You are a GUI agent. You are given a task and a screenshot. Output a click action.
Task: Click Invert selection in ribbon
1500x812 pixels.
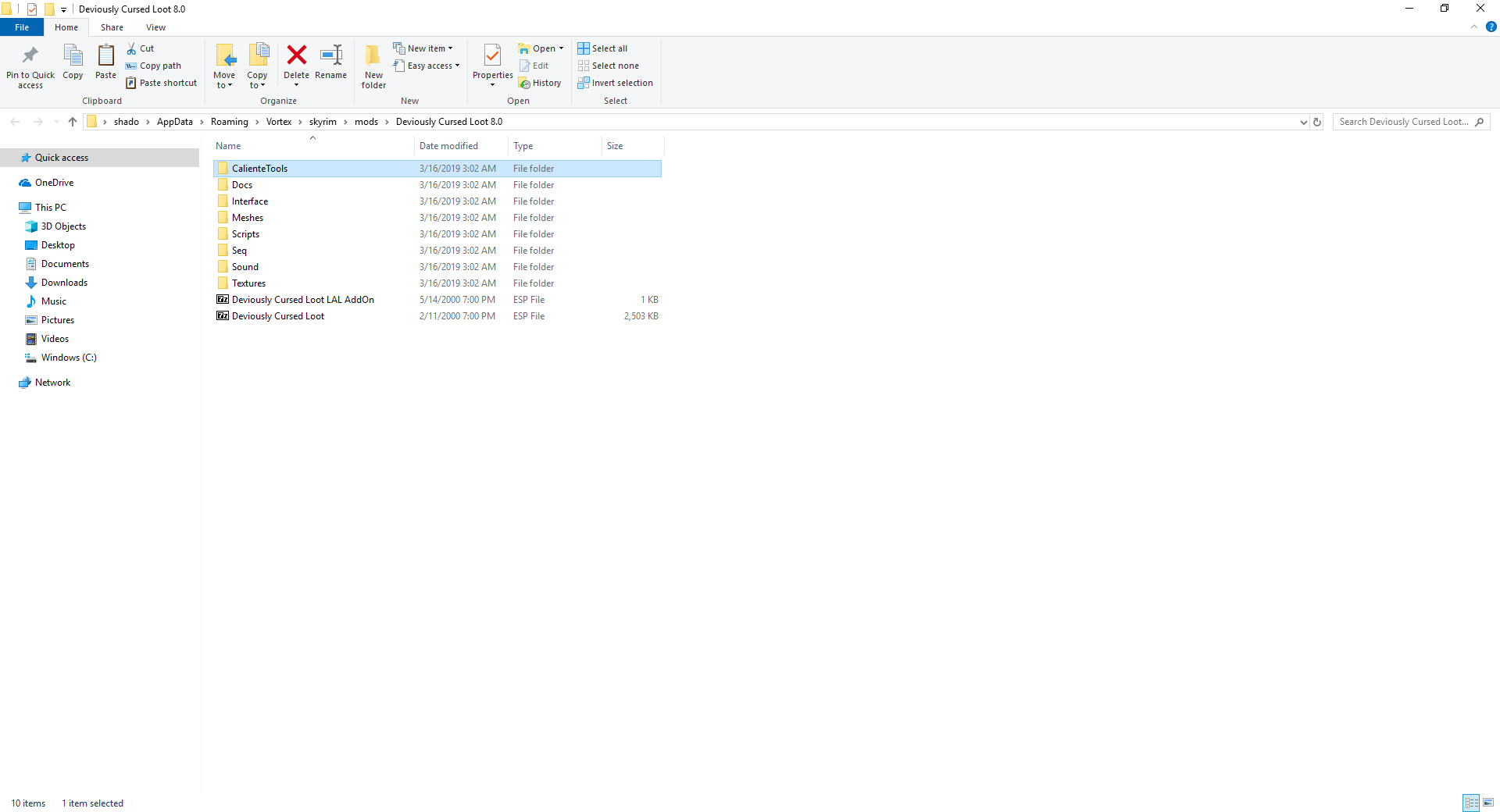point(616,83)
